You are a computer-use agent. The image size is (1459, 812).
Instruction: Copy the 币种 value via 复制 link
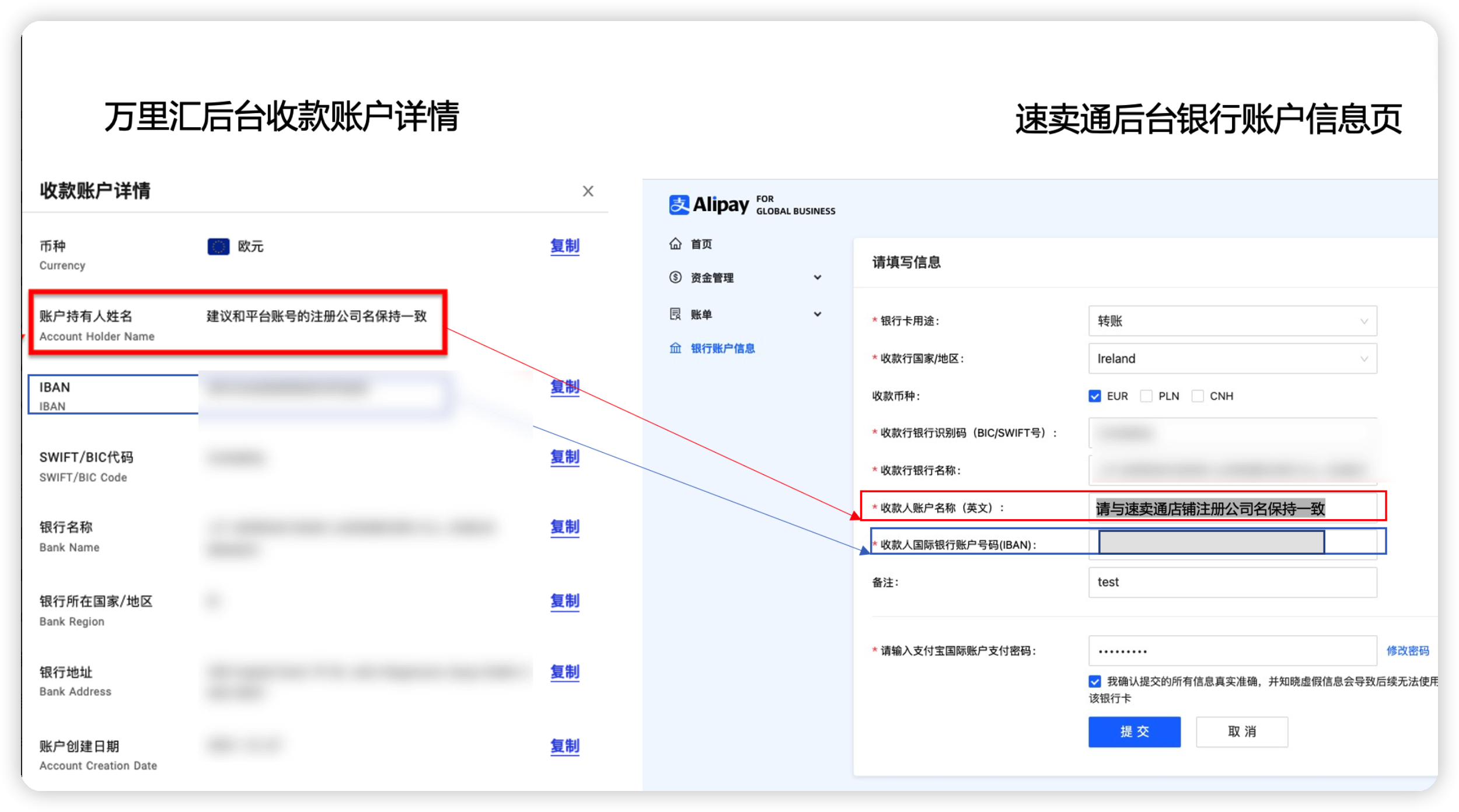point(564,247)
